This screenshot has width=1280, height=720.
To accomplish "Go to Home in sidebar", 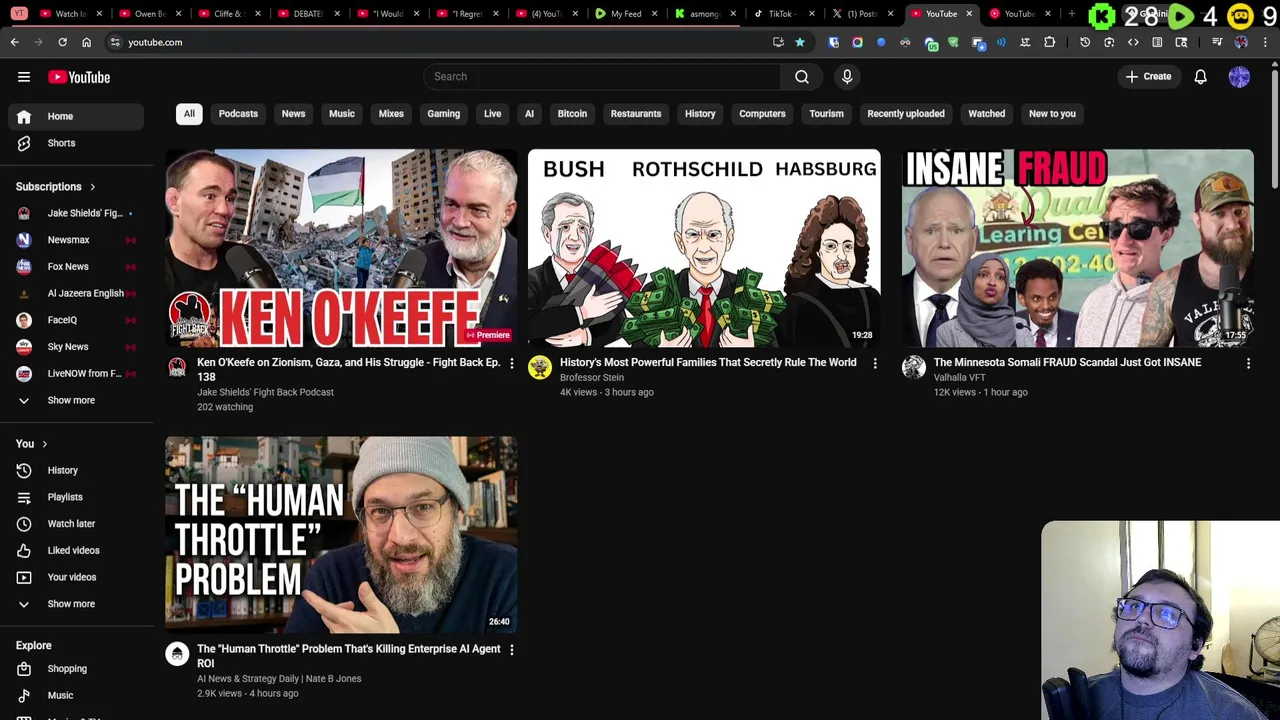I will tap(76, 116).
